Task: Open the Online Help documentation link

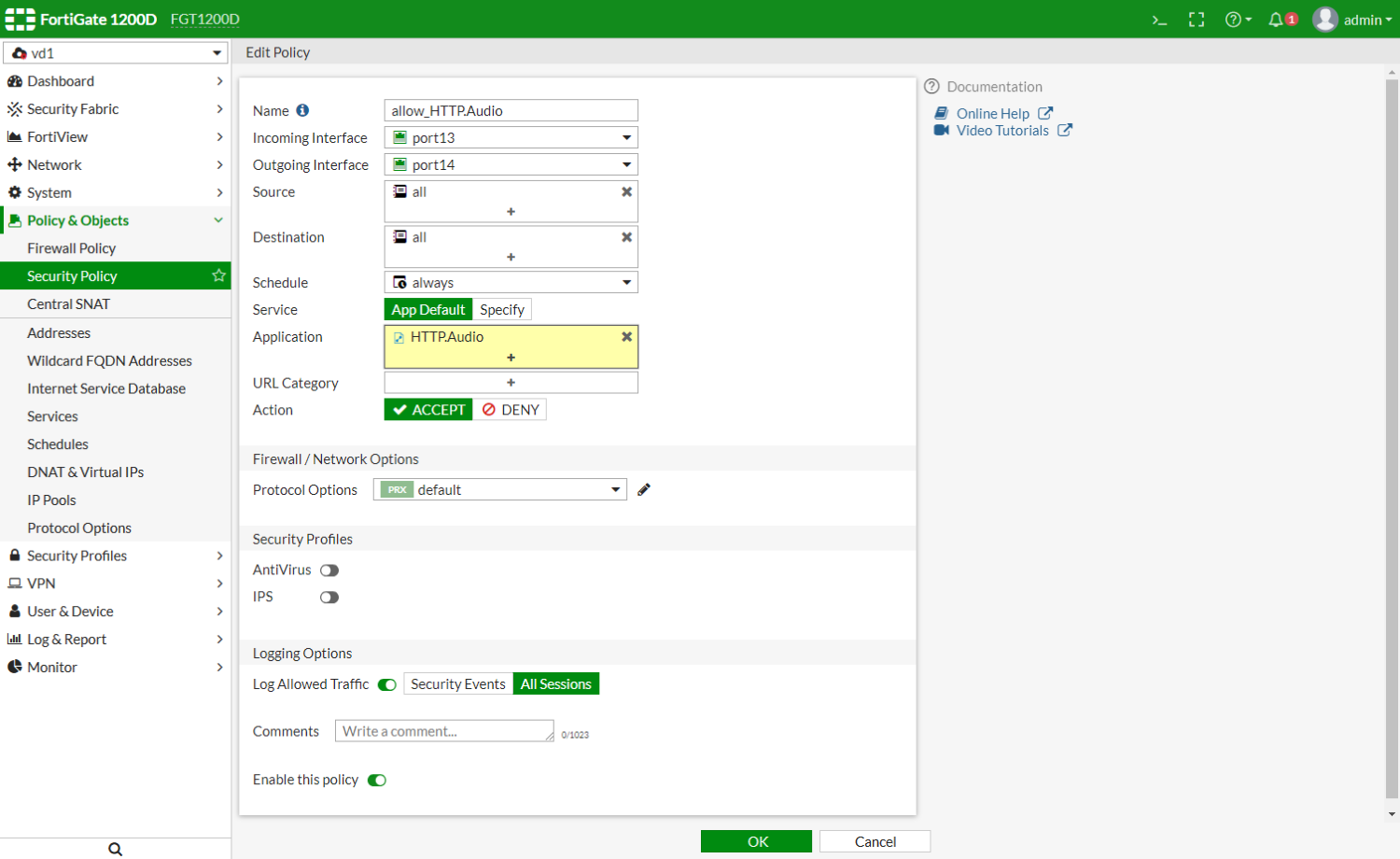Action: pos(993,112)
